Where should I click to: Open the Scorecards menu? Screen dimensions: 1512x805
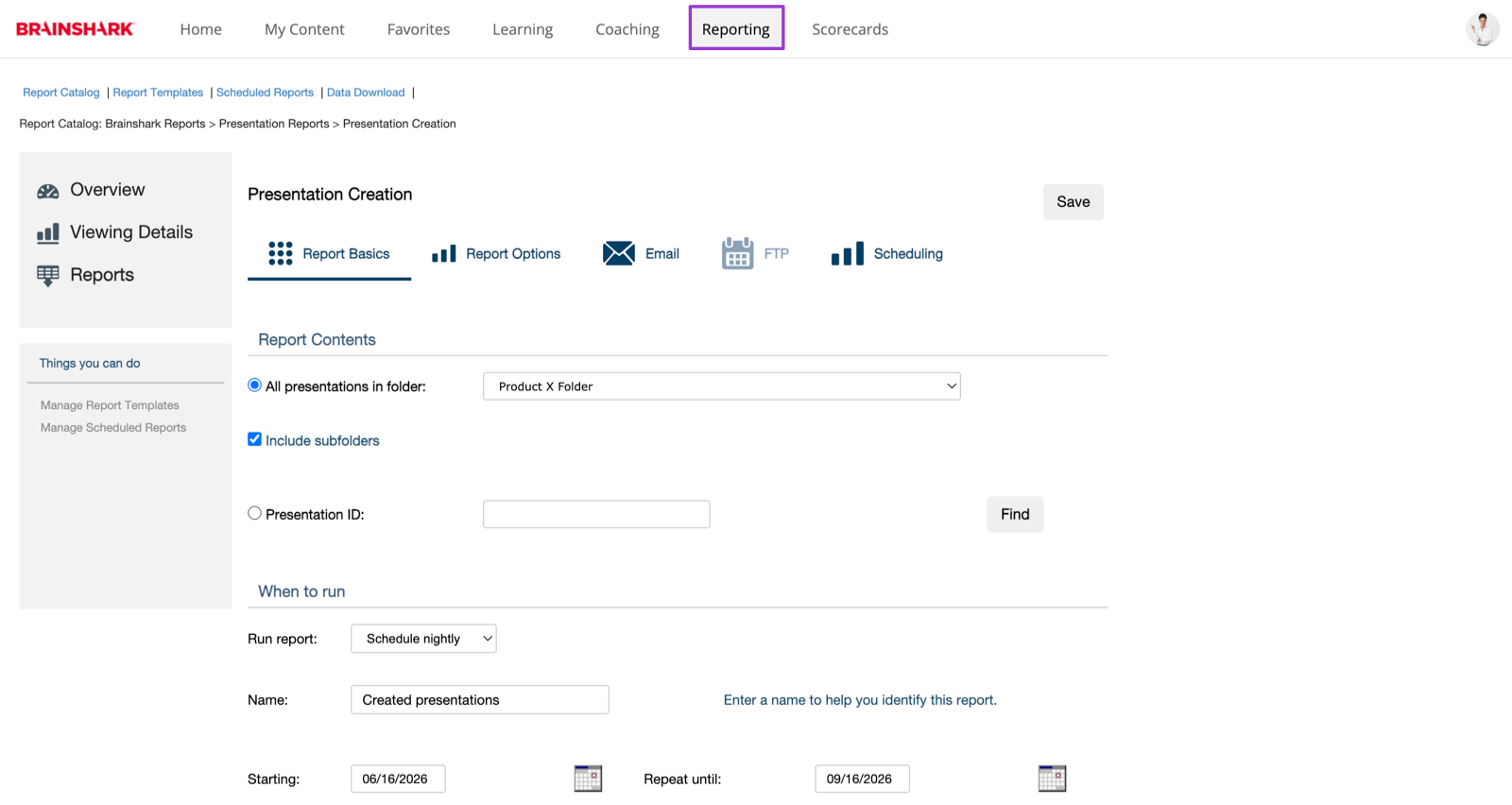850,29
